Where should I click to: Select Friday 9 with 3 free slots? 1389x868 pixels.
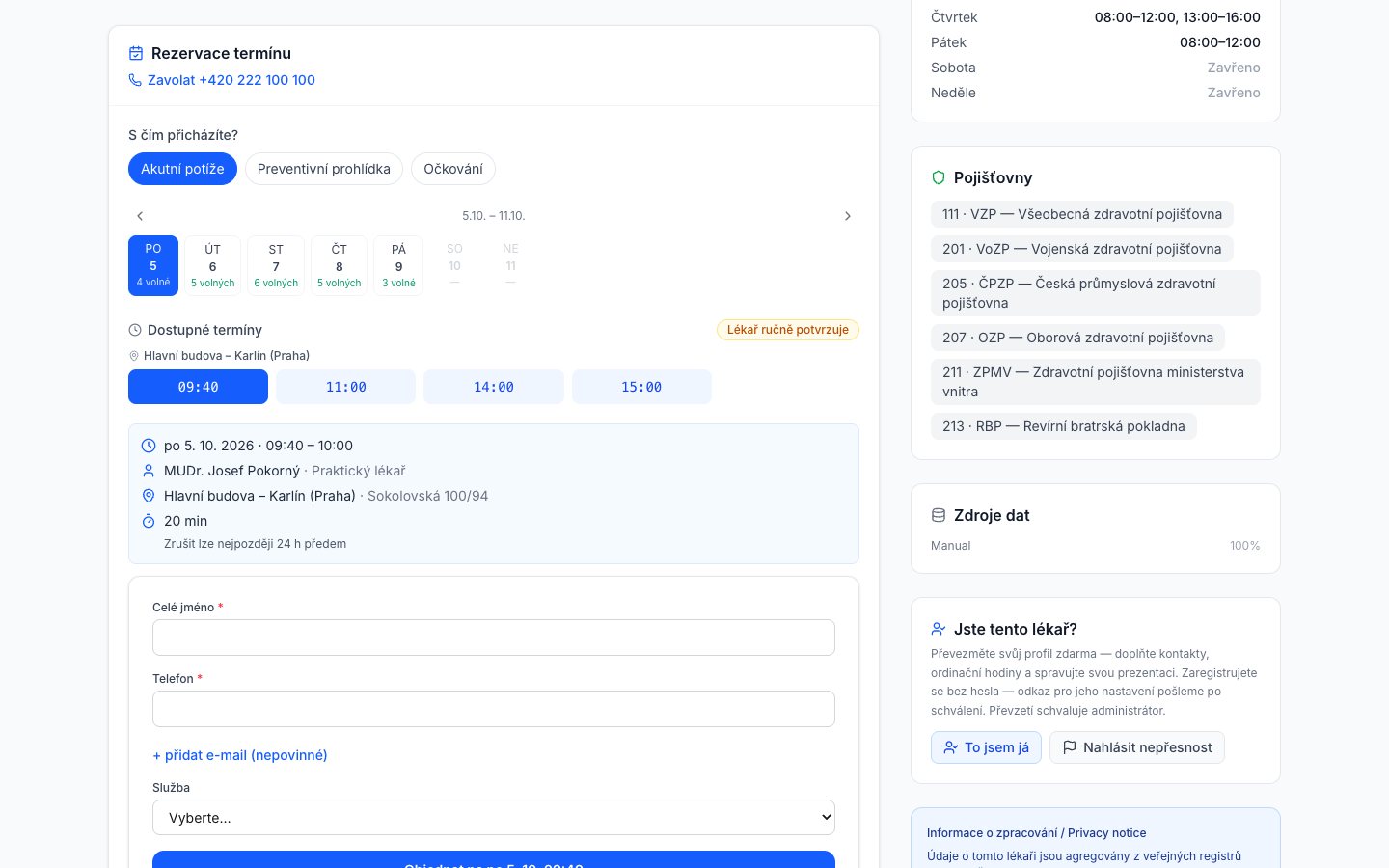(398, 265)
